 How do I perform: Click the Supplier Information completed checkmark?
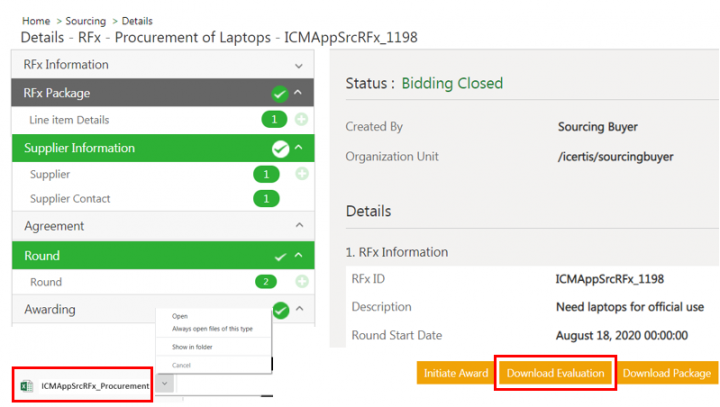click(280, 149)
